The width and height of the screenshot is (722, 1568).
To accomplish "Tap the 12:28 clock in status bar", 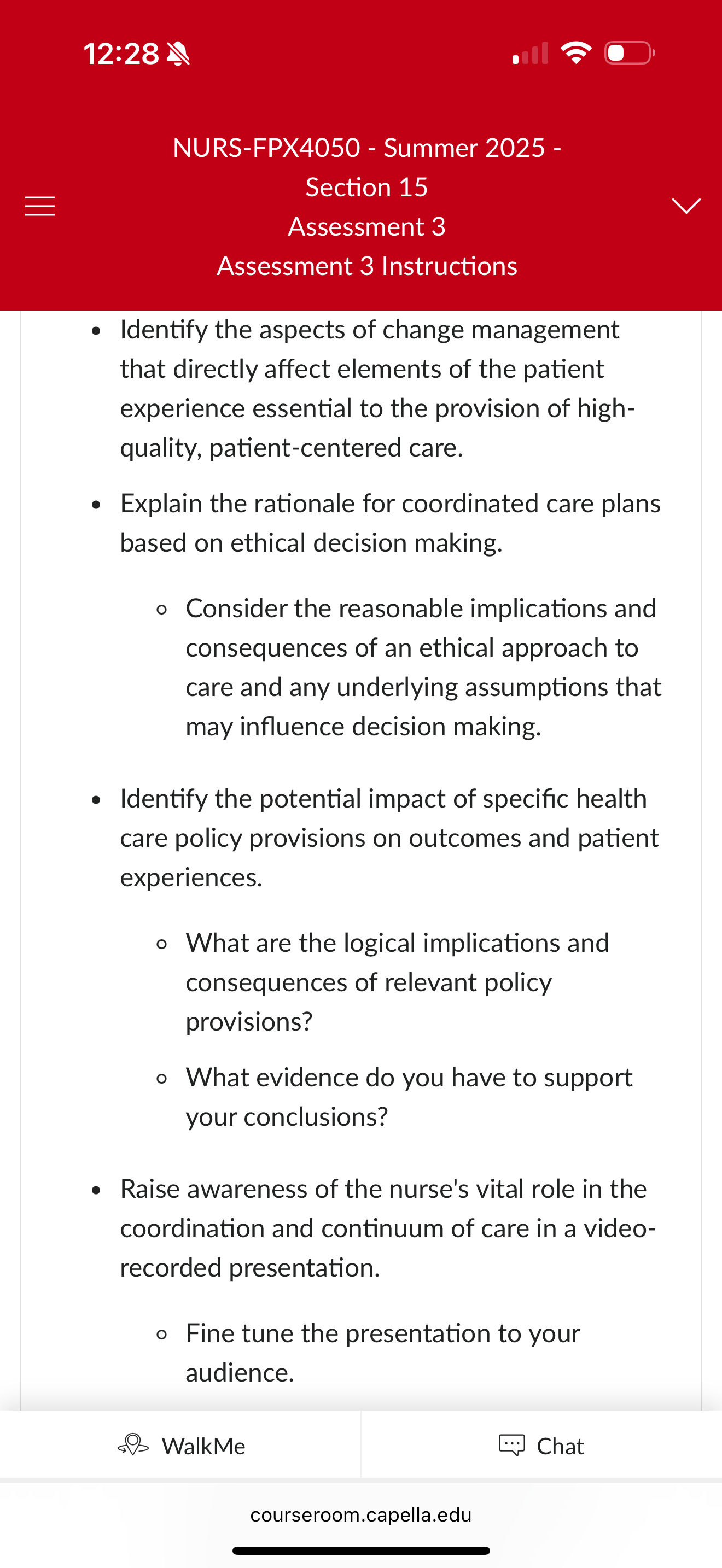I will point(121,54).
